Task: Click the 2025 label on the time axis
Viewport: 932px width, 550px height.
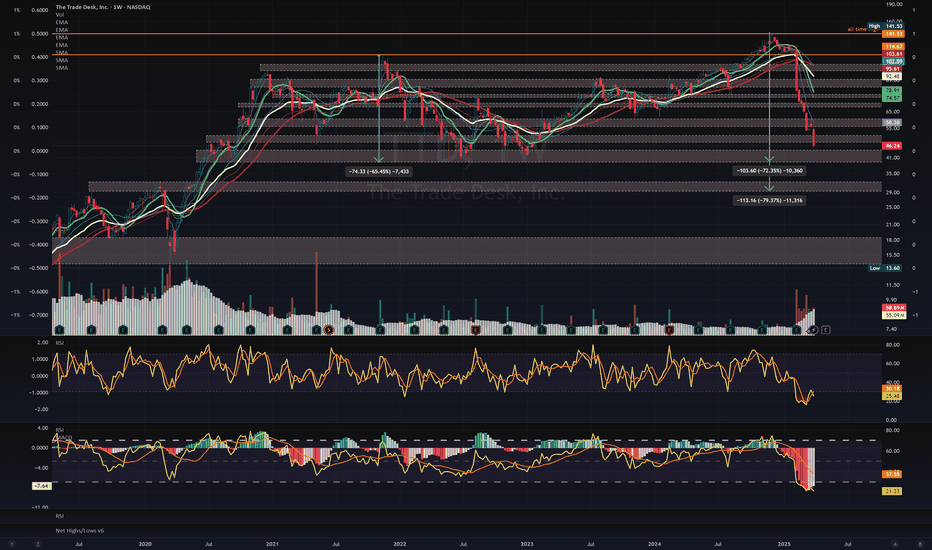Action: (784, 544)
